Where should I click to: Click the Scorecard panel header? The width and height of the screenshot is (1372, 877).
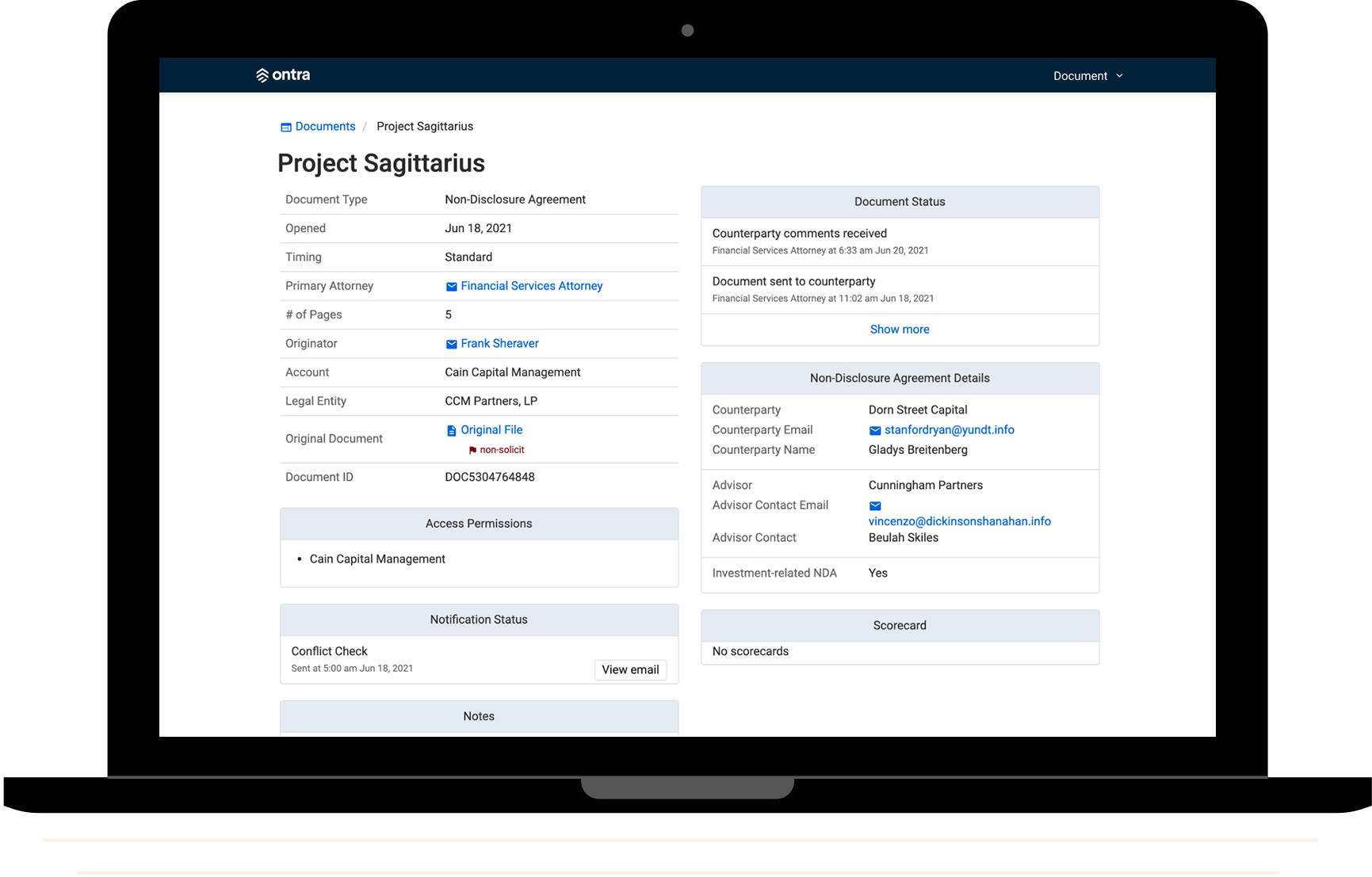[900, 626]
